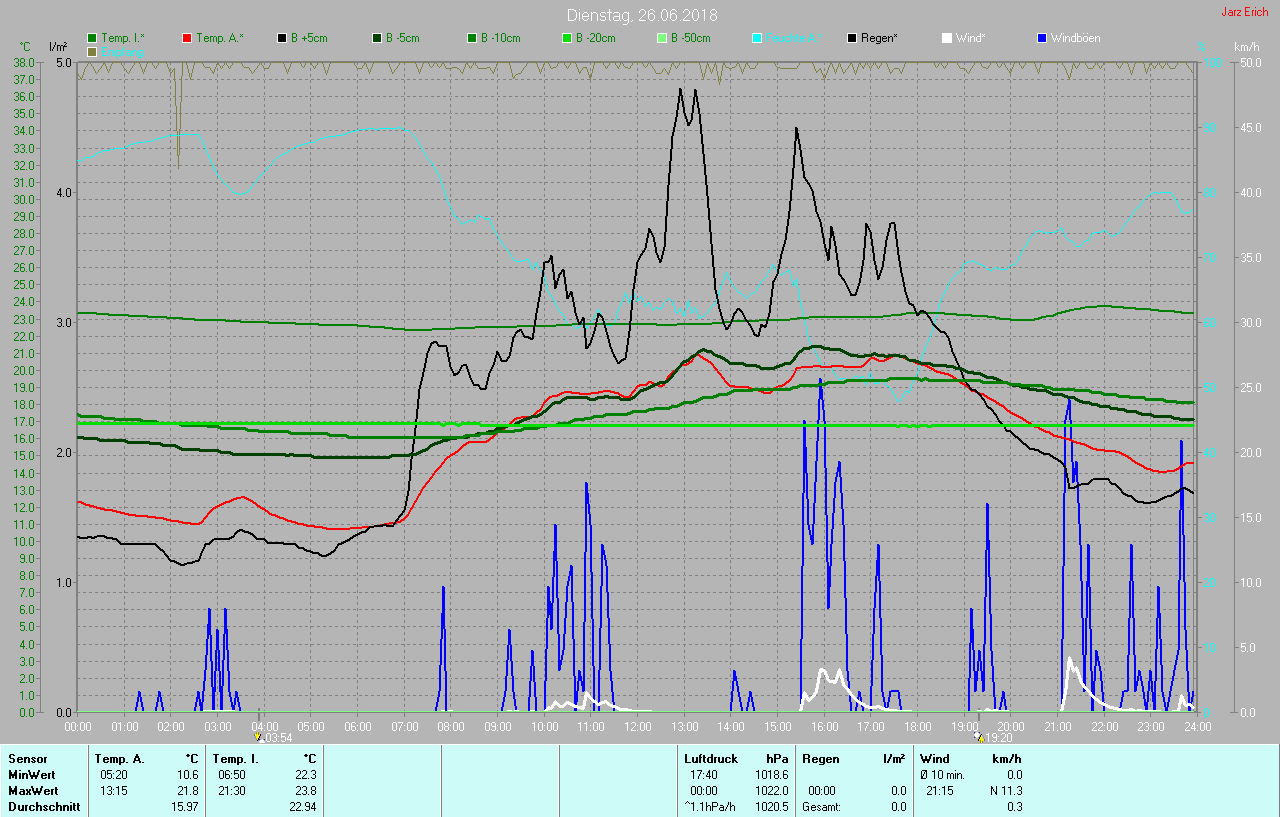This screenshot has width=1280, height=817.
Task: Click the Wind column header in table
Action: click(935, 759)
